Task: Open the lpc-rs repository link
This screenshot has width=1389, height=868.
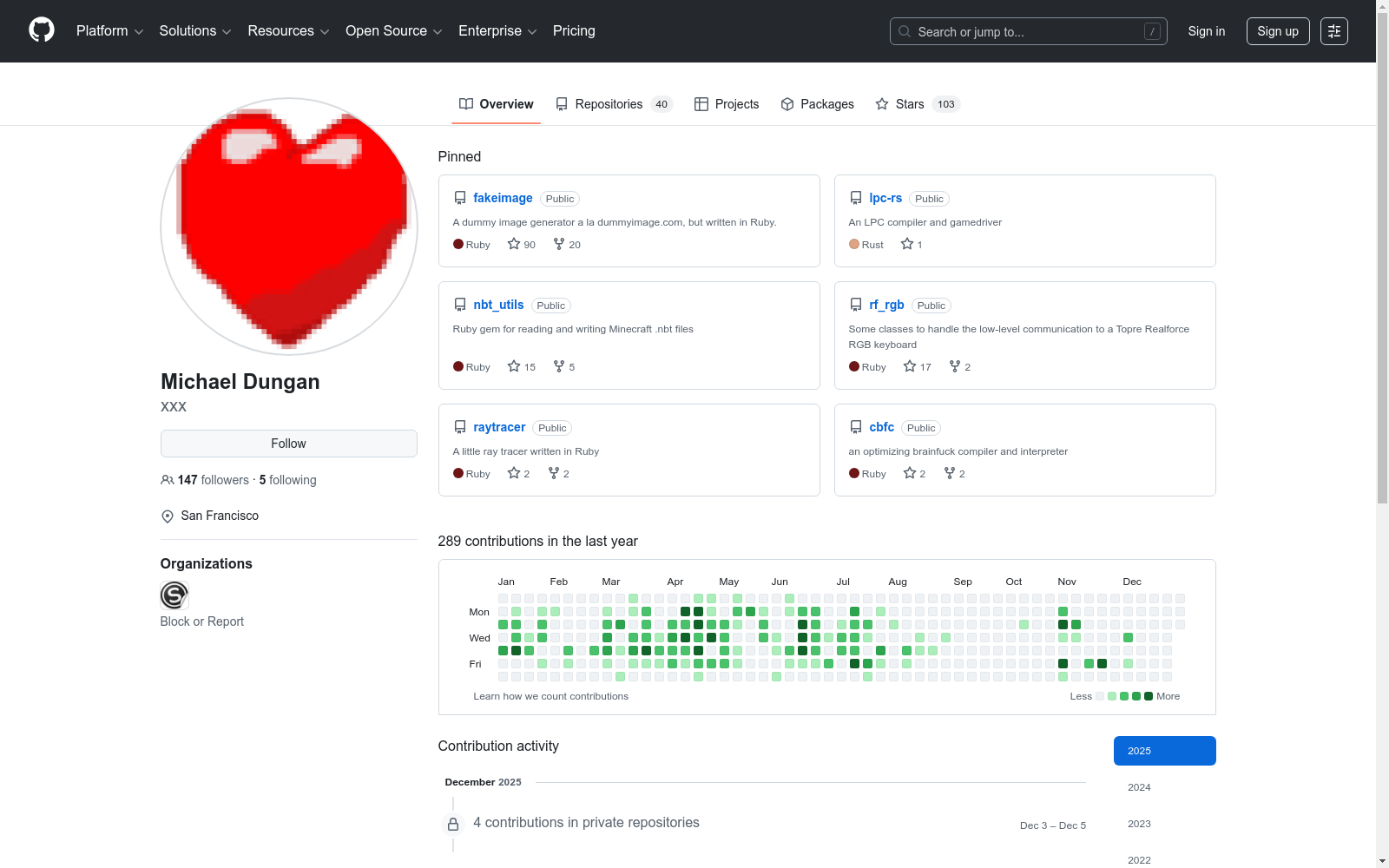Action: [885, 198]
